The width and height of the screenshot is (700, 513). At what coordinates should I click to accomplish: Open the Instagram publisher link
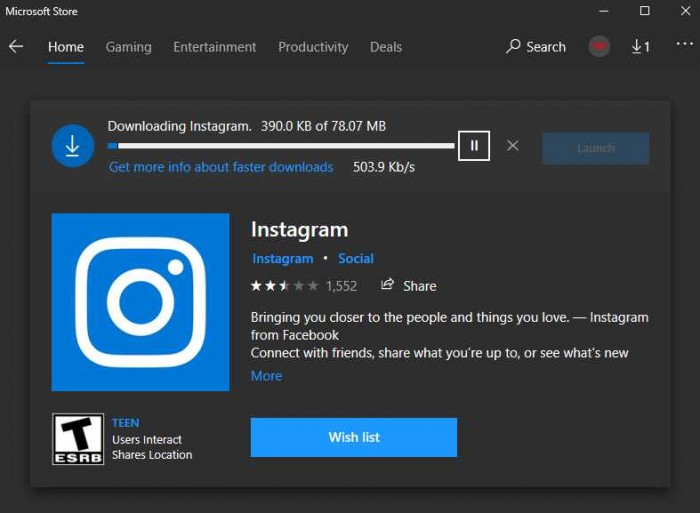pyautogui.click(x=283, y=259)
